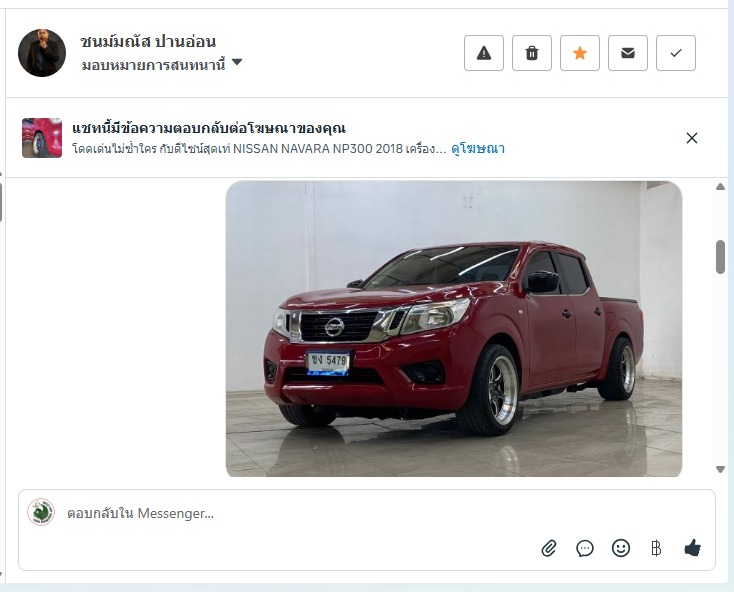The height and width of the screenshot is (592, 734).
Task: Mark conversation as spam with warning icon
Action: (484, 53)
